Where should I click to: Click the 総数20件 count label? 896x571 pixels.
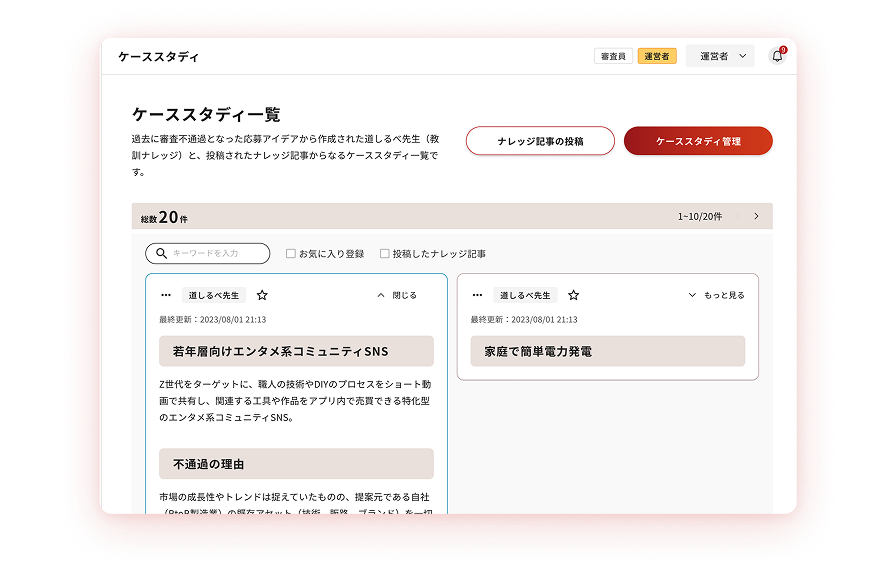[x=164, y=217]
